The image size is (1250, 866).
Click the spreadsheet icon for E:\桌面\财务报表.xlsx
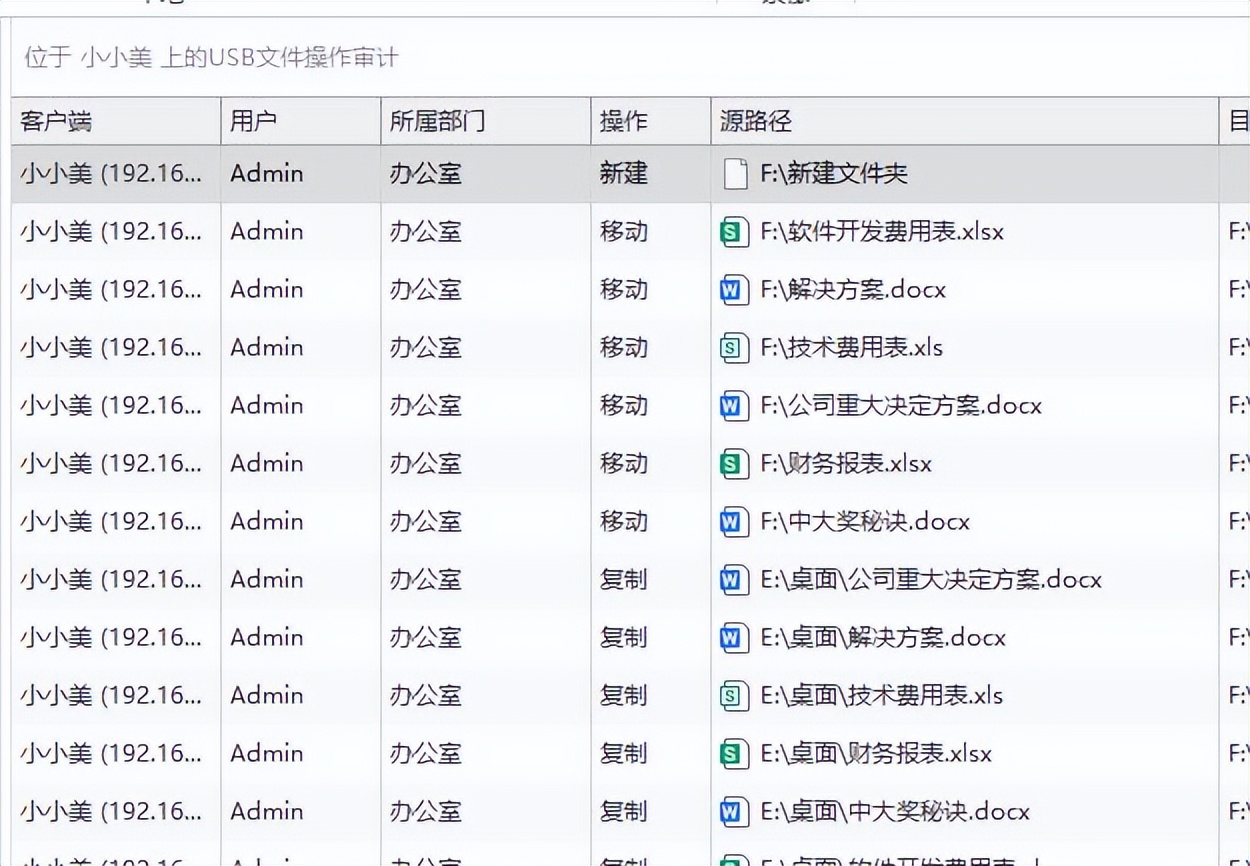coord(735,754)
